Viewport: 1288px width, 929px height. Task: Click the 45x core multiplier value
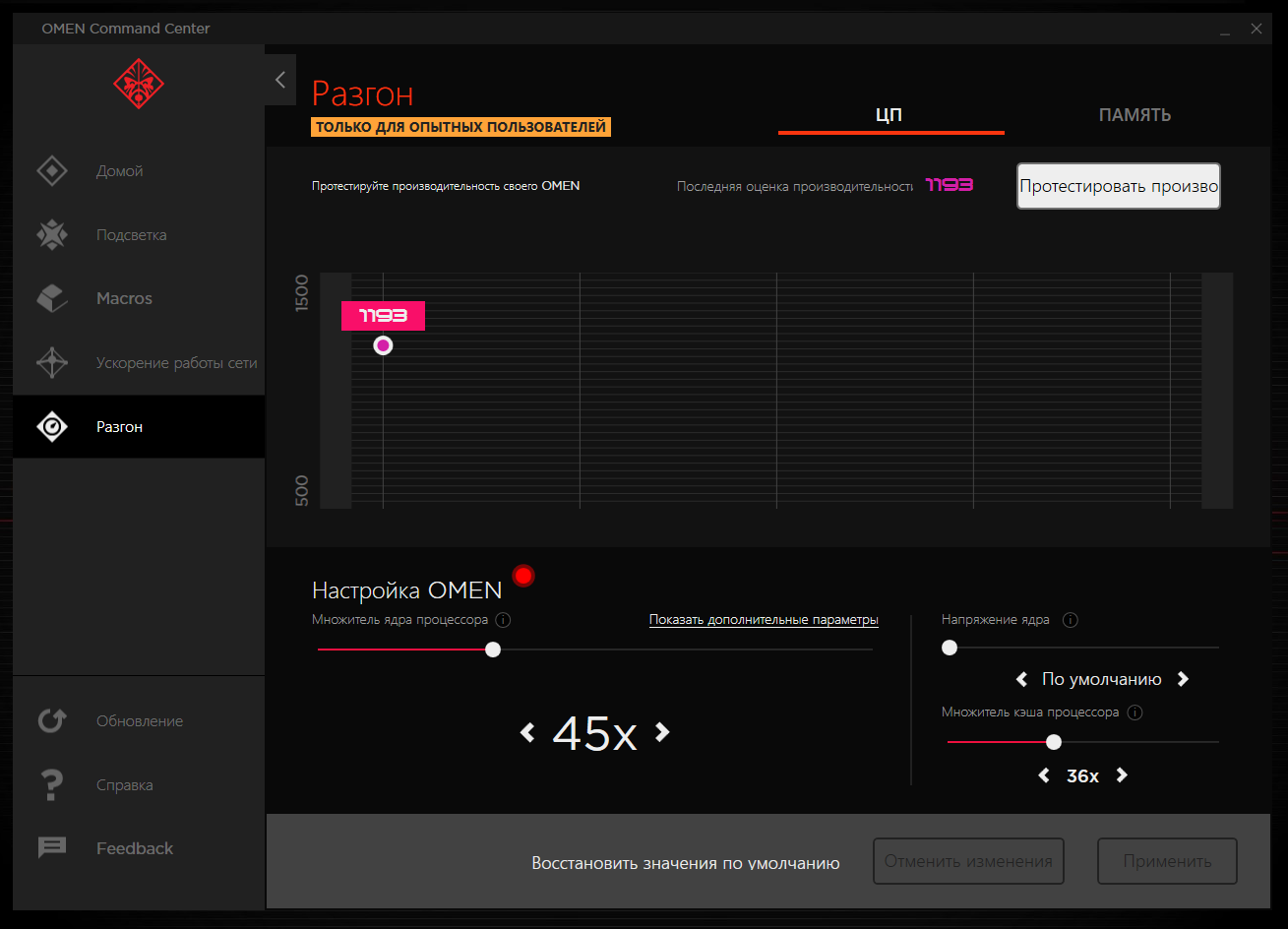click(595, 733)
